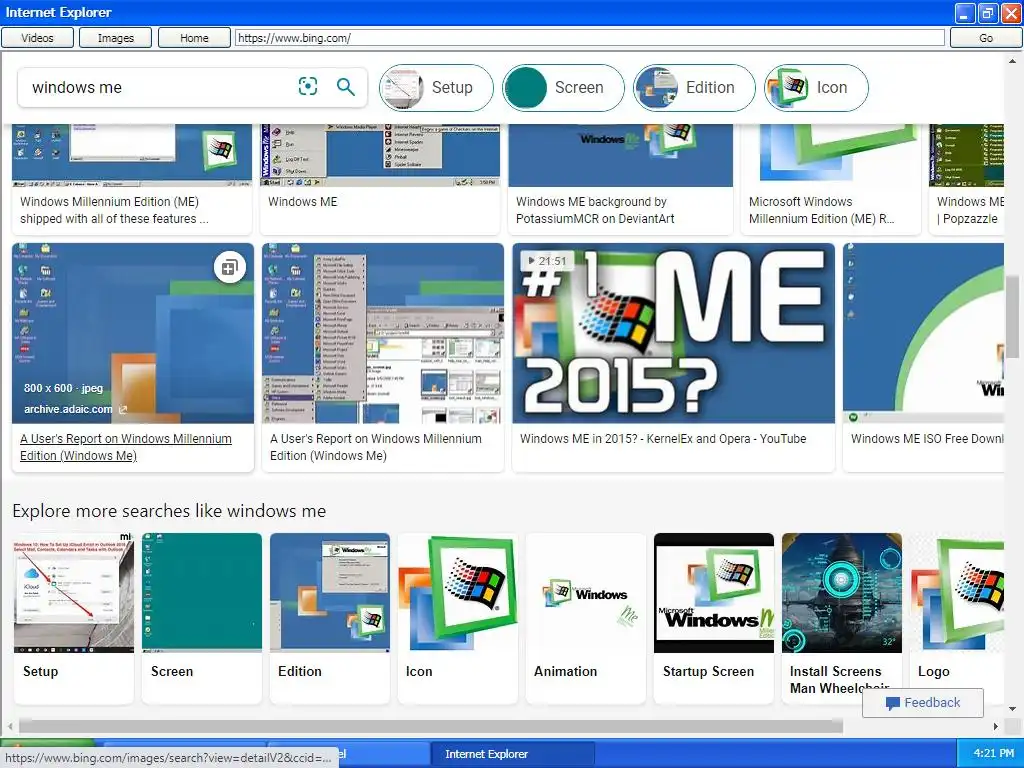Open the Screen related search card
The image size is (1024, 768).
point(202,618)
